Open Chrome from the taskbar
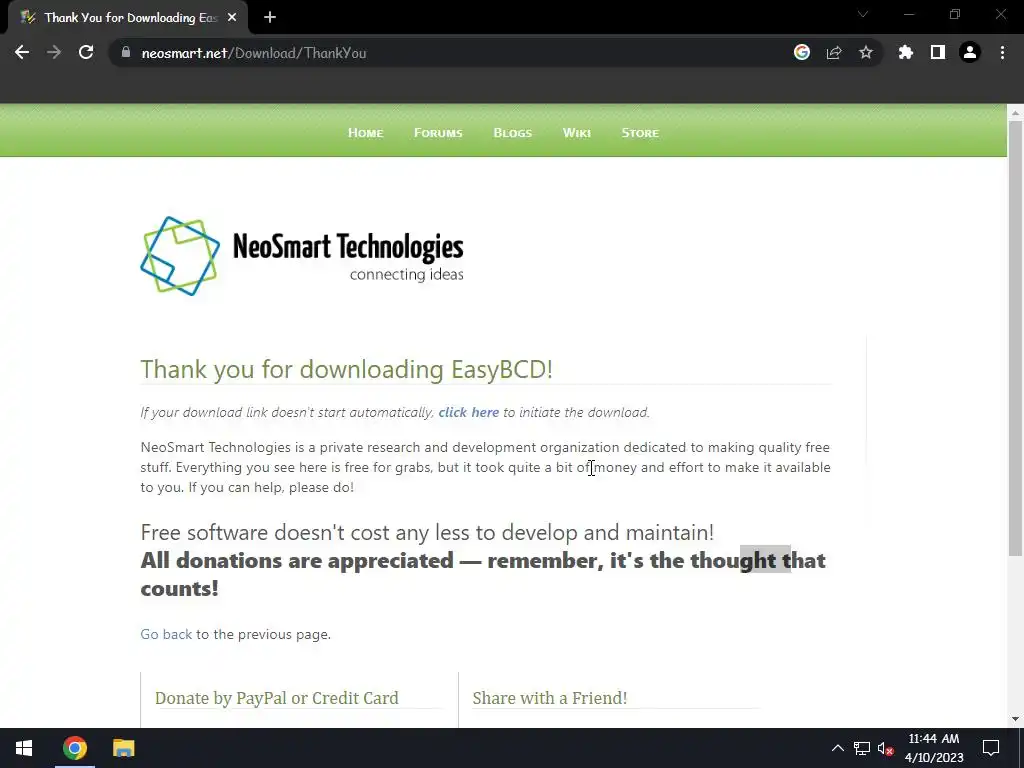Screen dimensions: 1024x768 75,748
